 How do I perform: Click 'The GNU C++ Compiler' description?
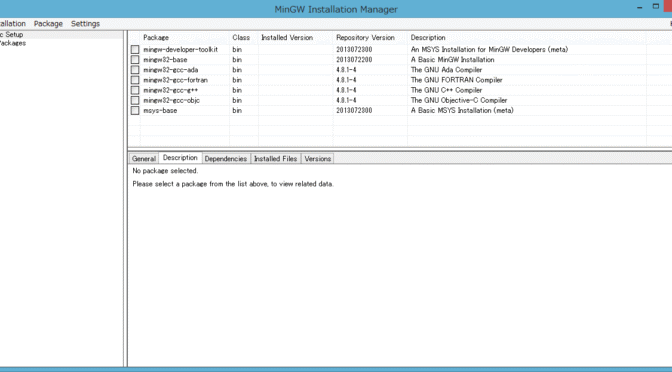[446, 90]
